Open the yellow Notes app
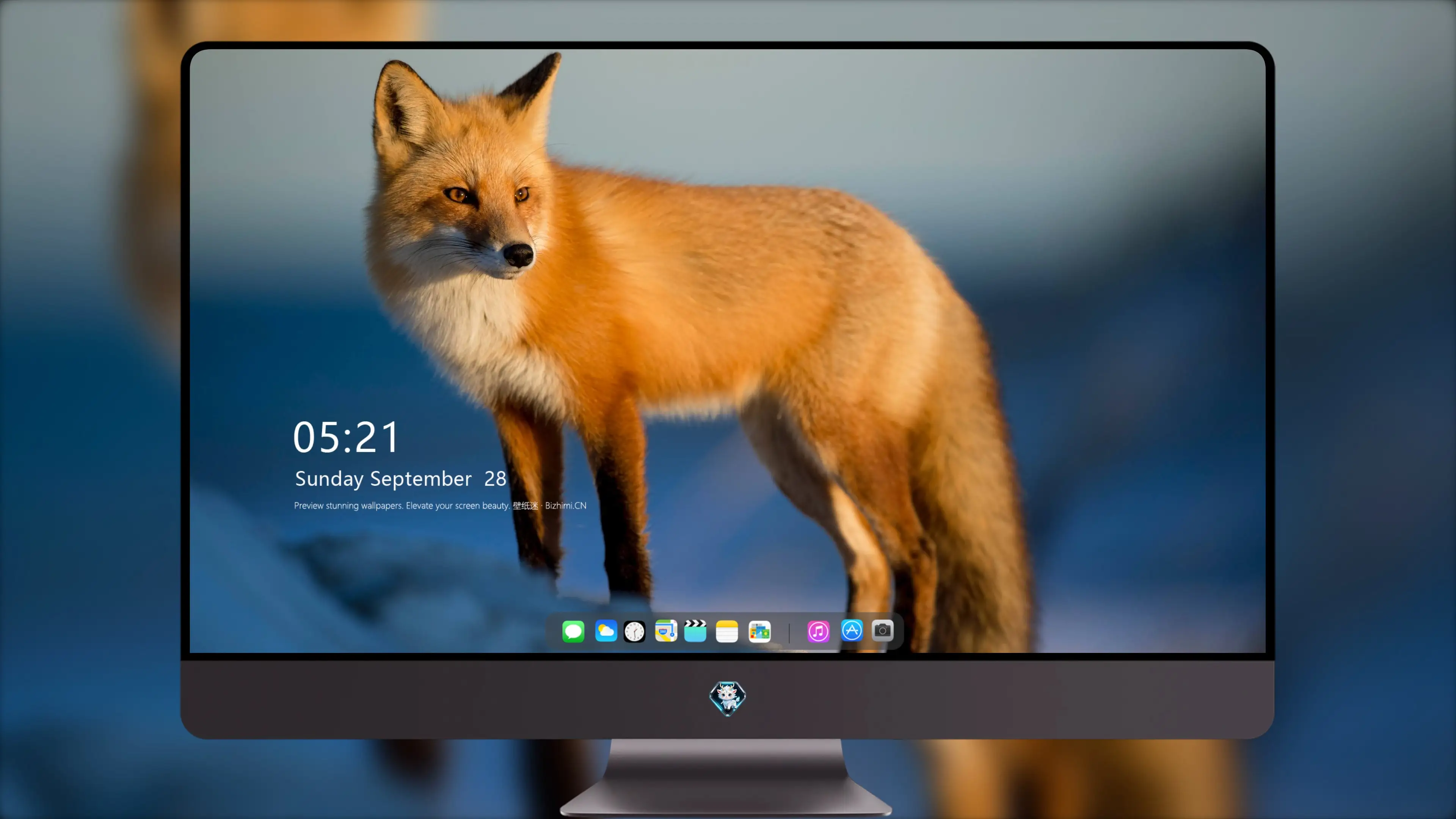The height and width of the screenshot is (819, 1456). tap(727, 631)
